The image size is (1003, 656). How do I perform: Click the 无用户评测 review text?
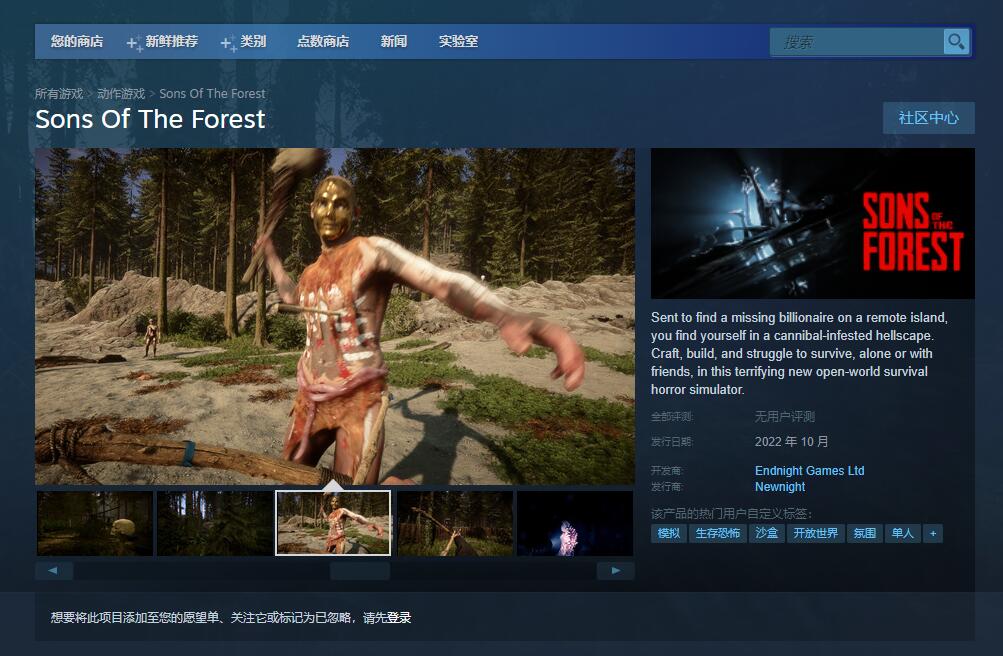click(785, 417)
